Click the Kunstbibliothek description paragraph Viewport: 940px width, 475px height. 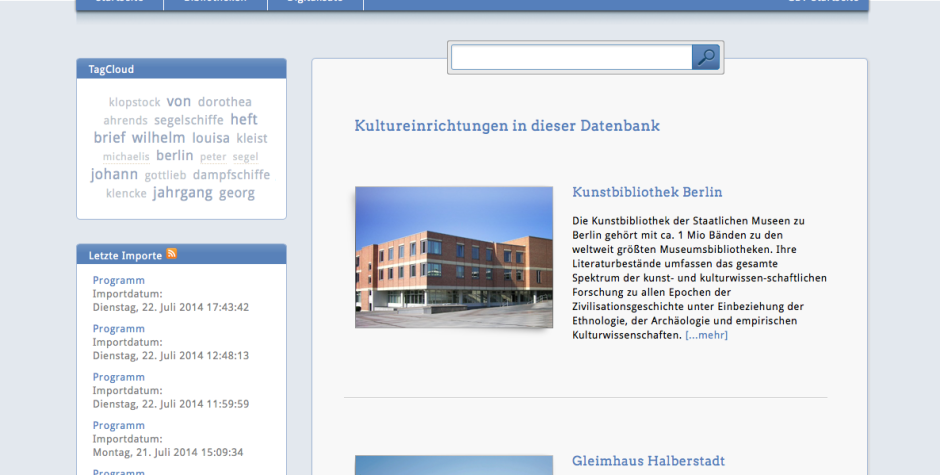[699, 278]
